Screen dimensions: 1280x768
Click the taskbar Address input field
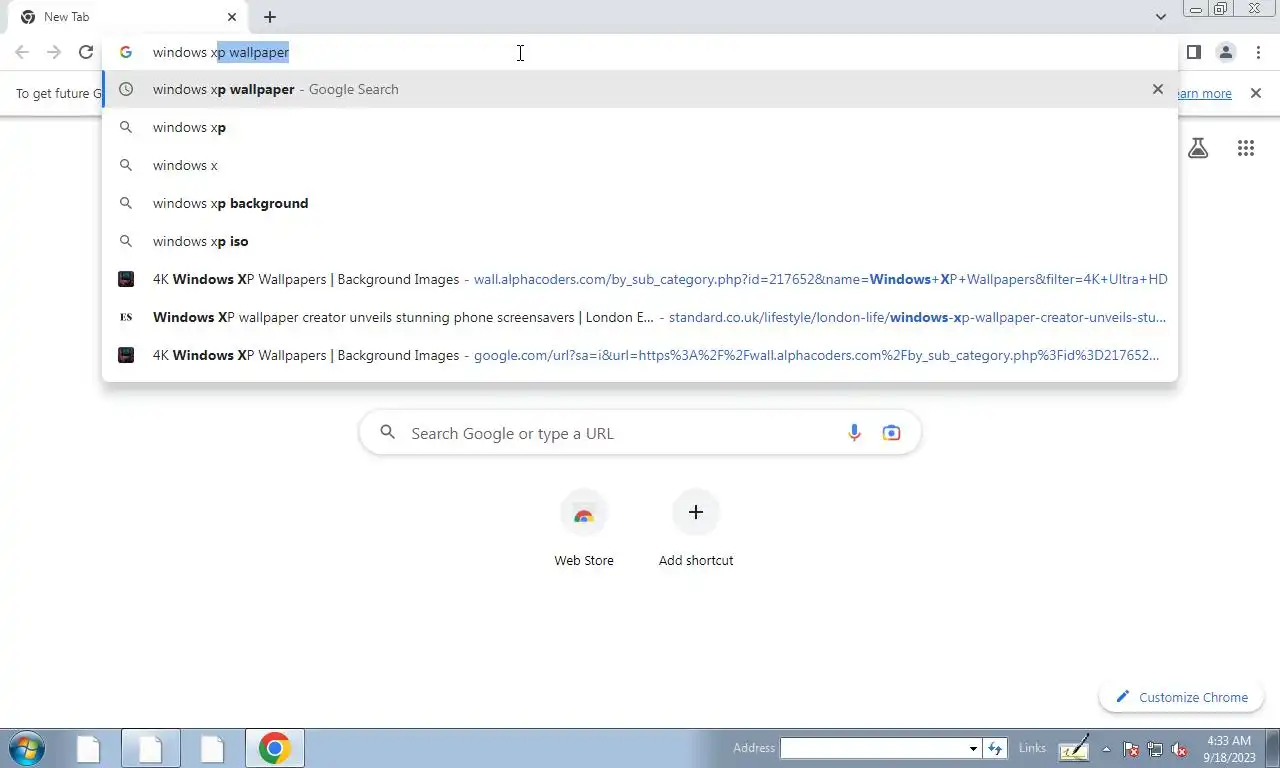click(874, 748)
